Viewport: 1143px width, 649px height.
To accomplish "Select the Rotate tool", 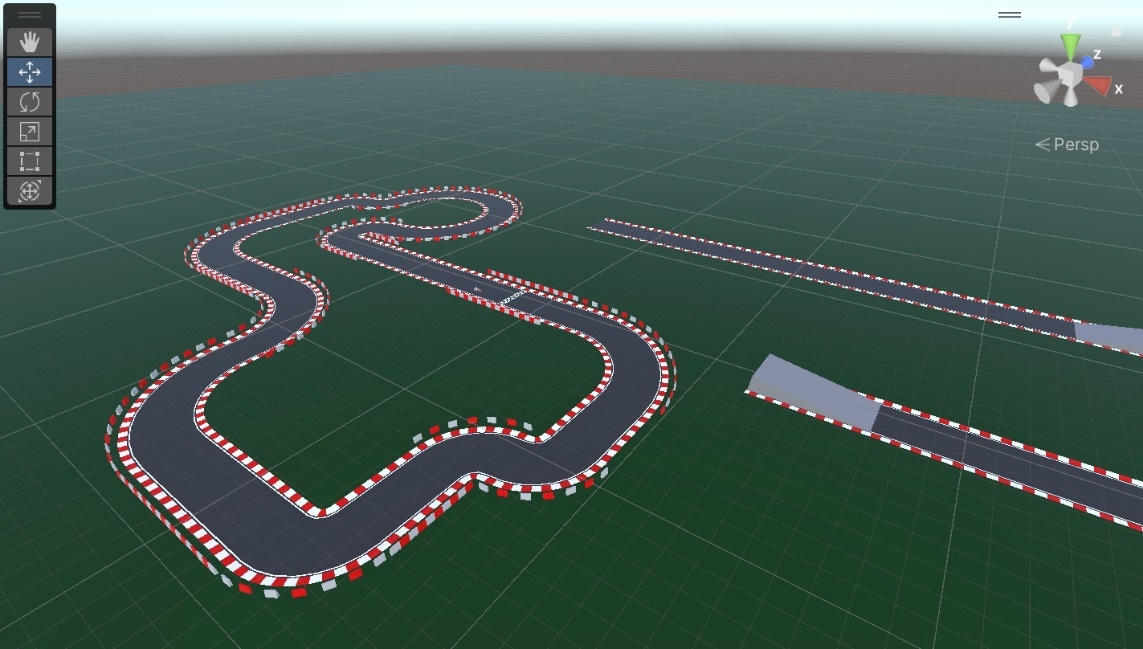I will tap(30, 102).
